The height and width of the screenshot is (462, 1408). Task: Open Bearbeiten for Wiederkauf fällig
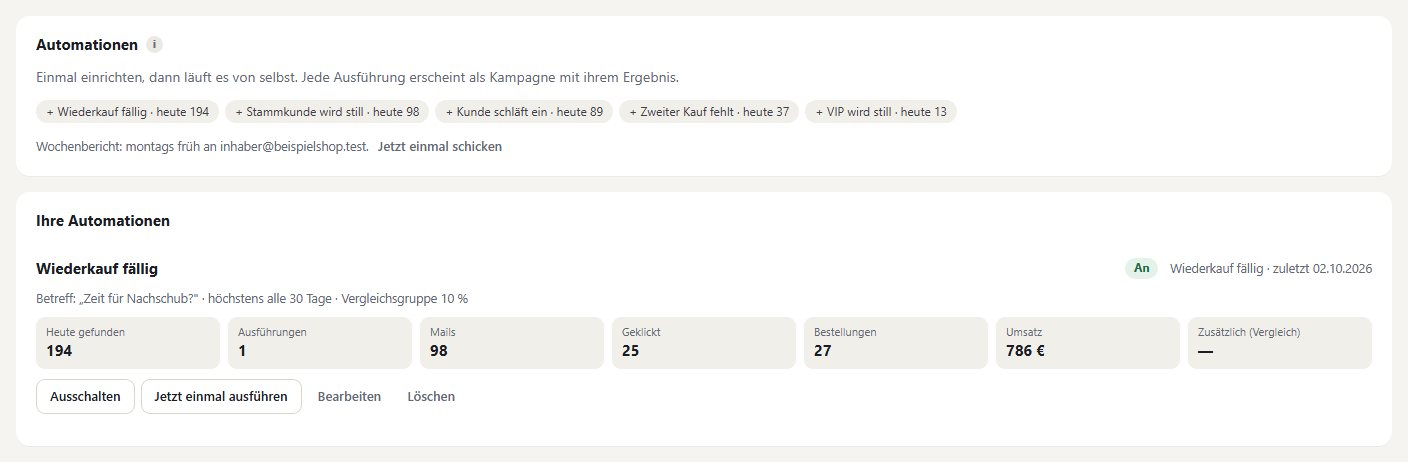tap(349, 397)
